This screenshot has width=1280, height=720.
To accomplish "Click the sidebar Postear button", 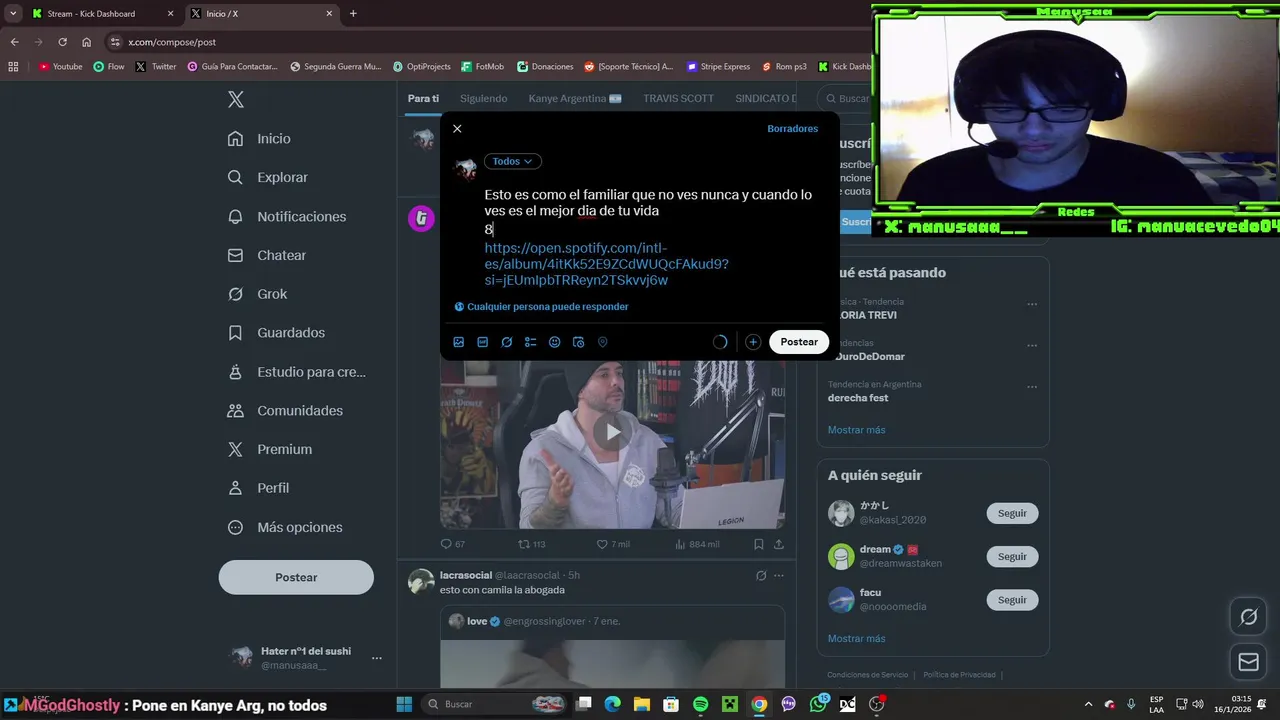I will (x=296, y=577).
